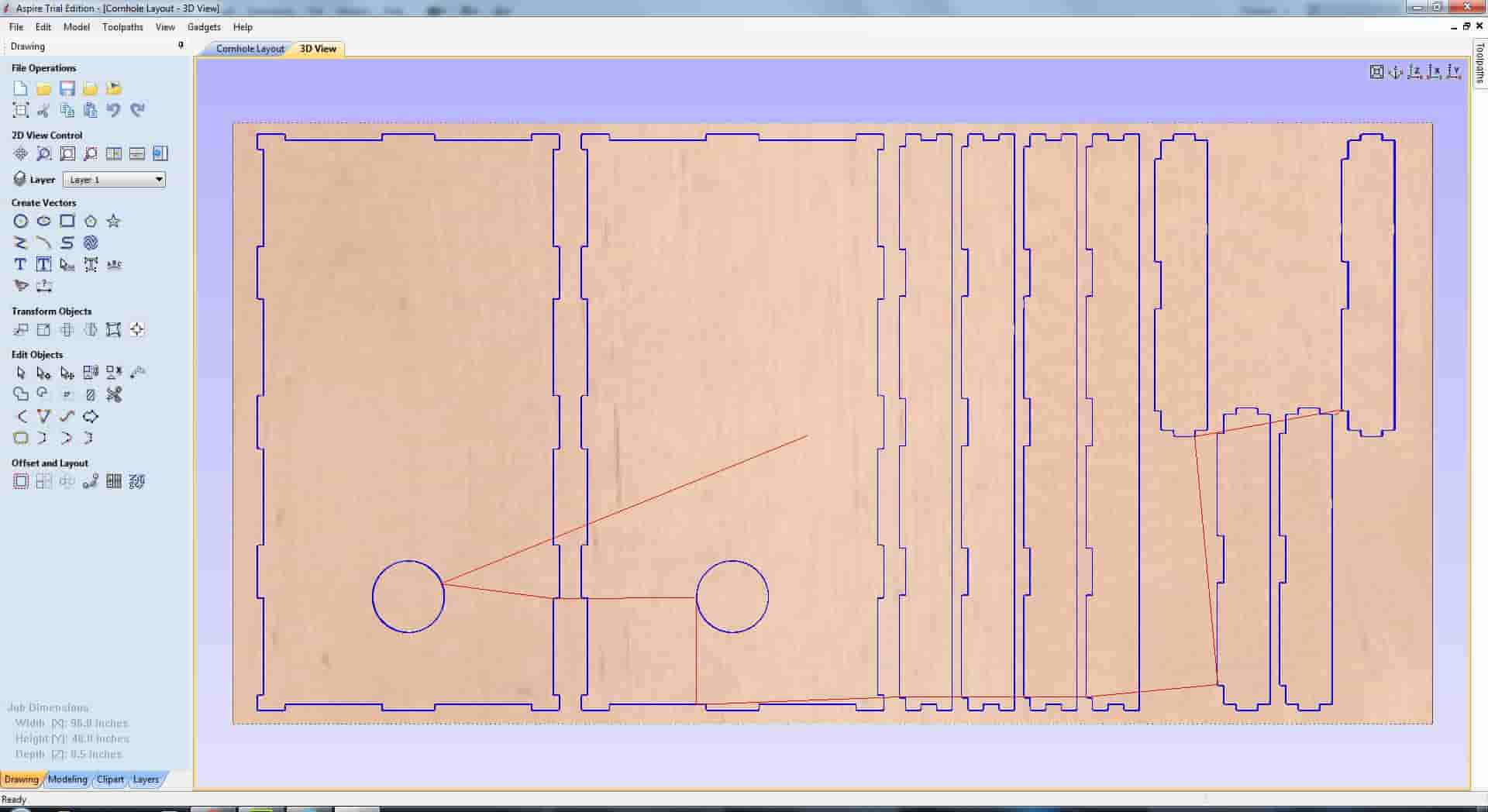This screenshot has width=1488, height=812.
Task: Open the Nest parts tool
Action: pyautogui.click(x=137, y=481)
